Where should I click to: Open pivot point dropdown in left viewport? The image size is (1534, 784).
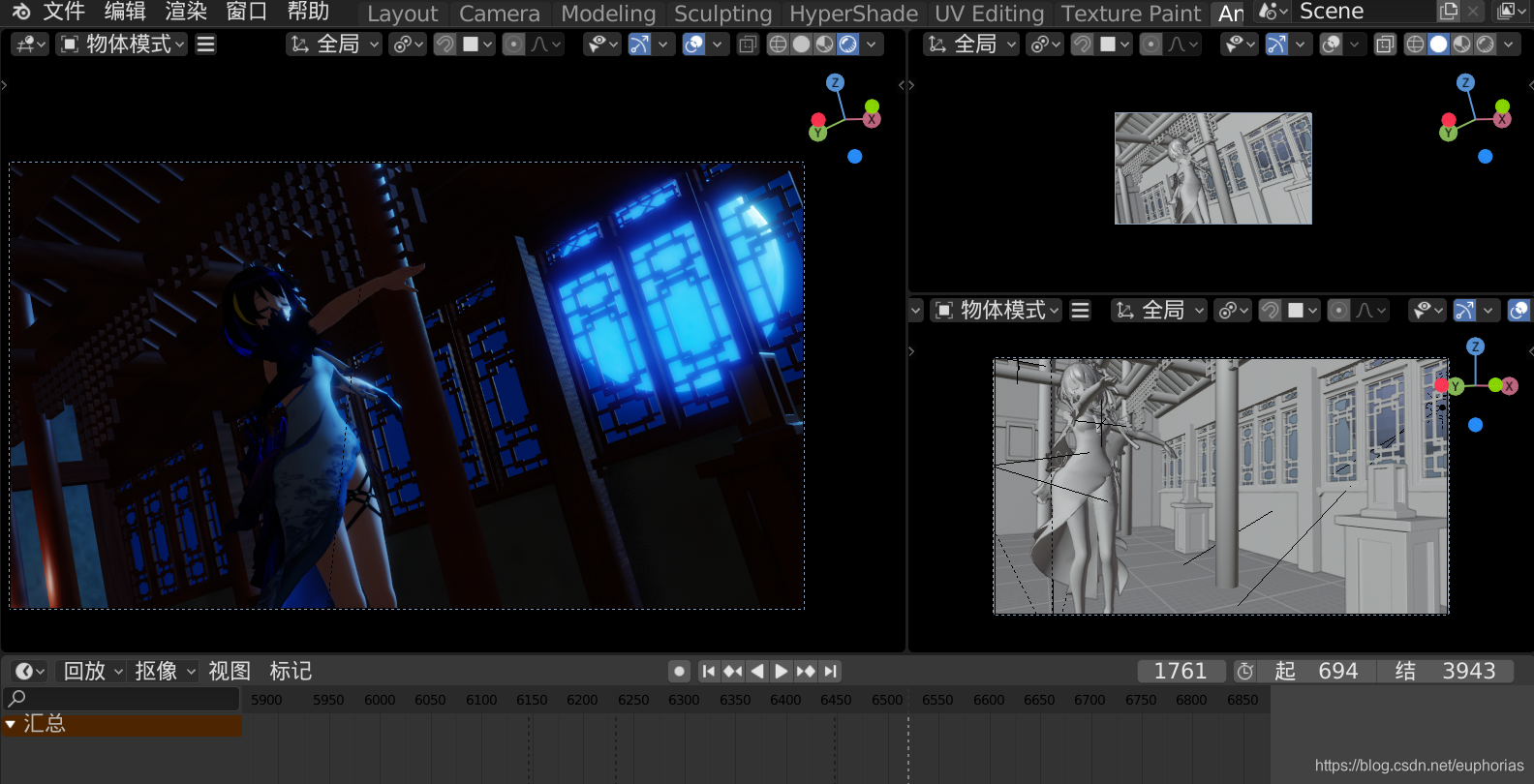click(408, 45)
